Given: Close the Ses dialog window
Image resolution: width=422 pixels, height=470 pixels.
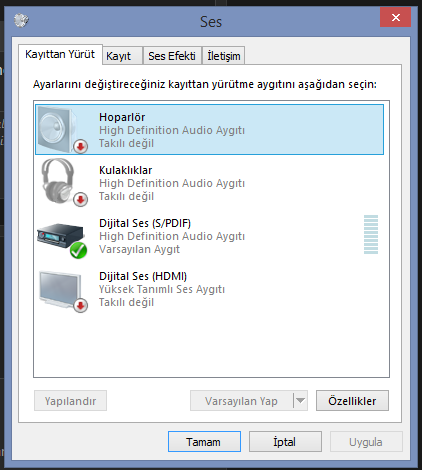Looking at the screenshot, I should (395, 17).
